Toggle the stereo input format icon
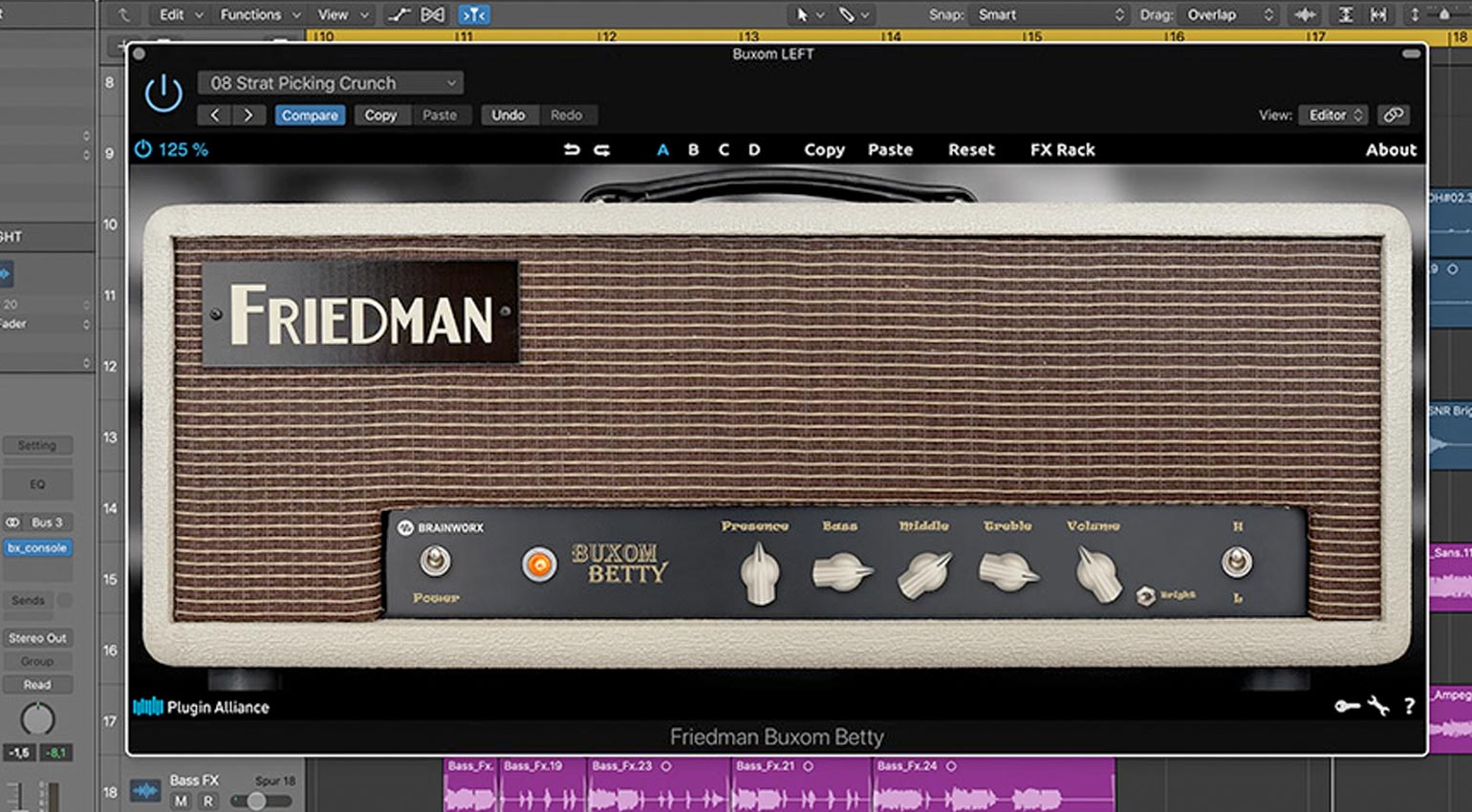Image resolution: width=1472 pixels, height=812 pixels. [12, 523]
